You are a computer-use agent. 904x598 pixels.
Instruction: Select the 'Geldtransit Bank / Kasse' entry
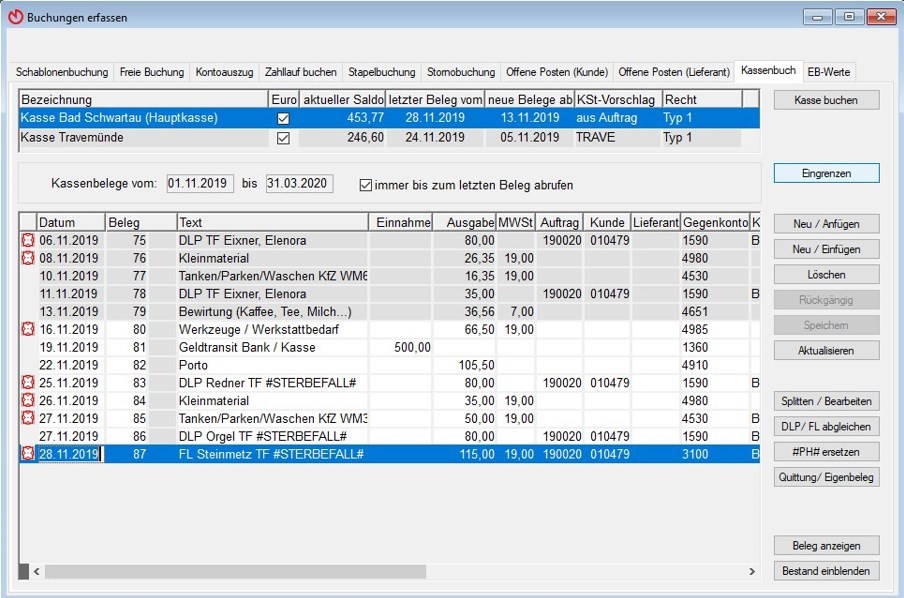coord(272,347)
